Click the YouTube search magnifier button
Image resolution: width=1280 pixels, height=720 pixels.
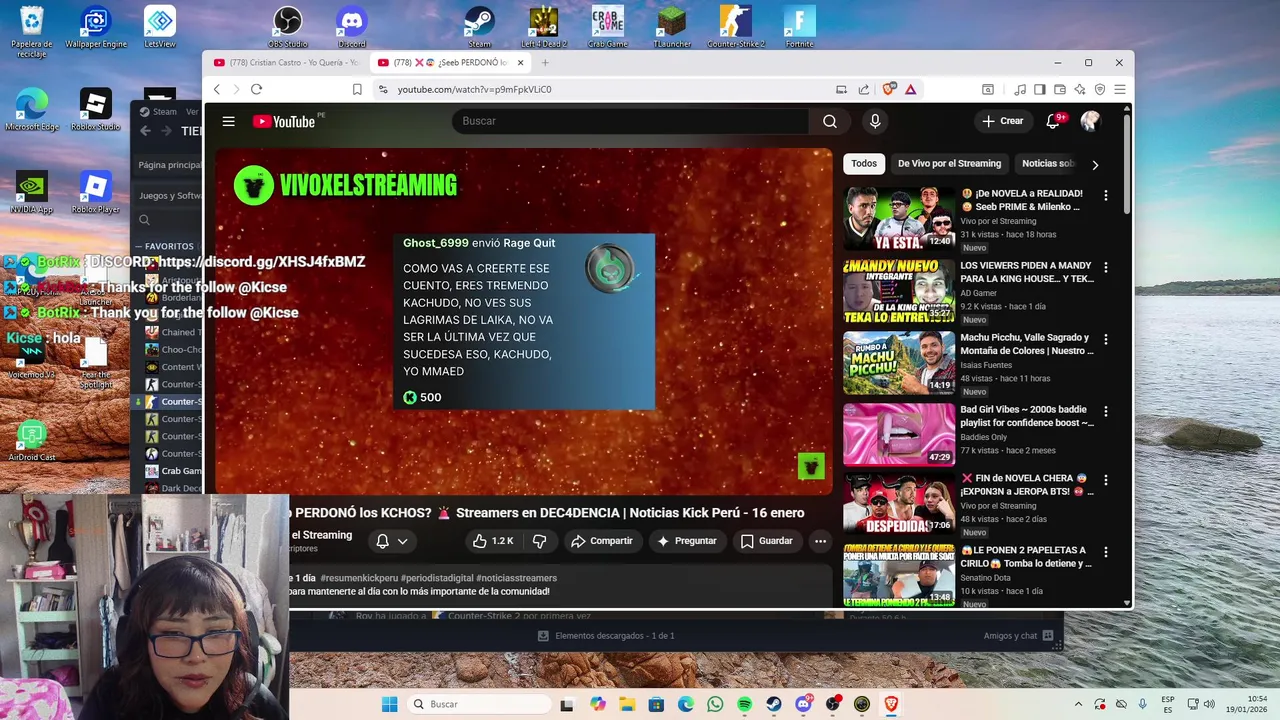point(829,121)
